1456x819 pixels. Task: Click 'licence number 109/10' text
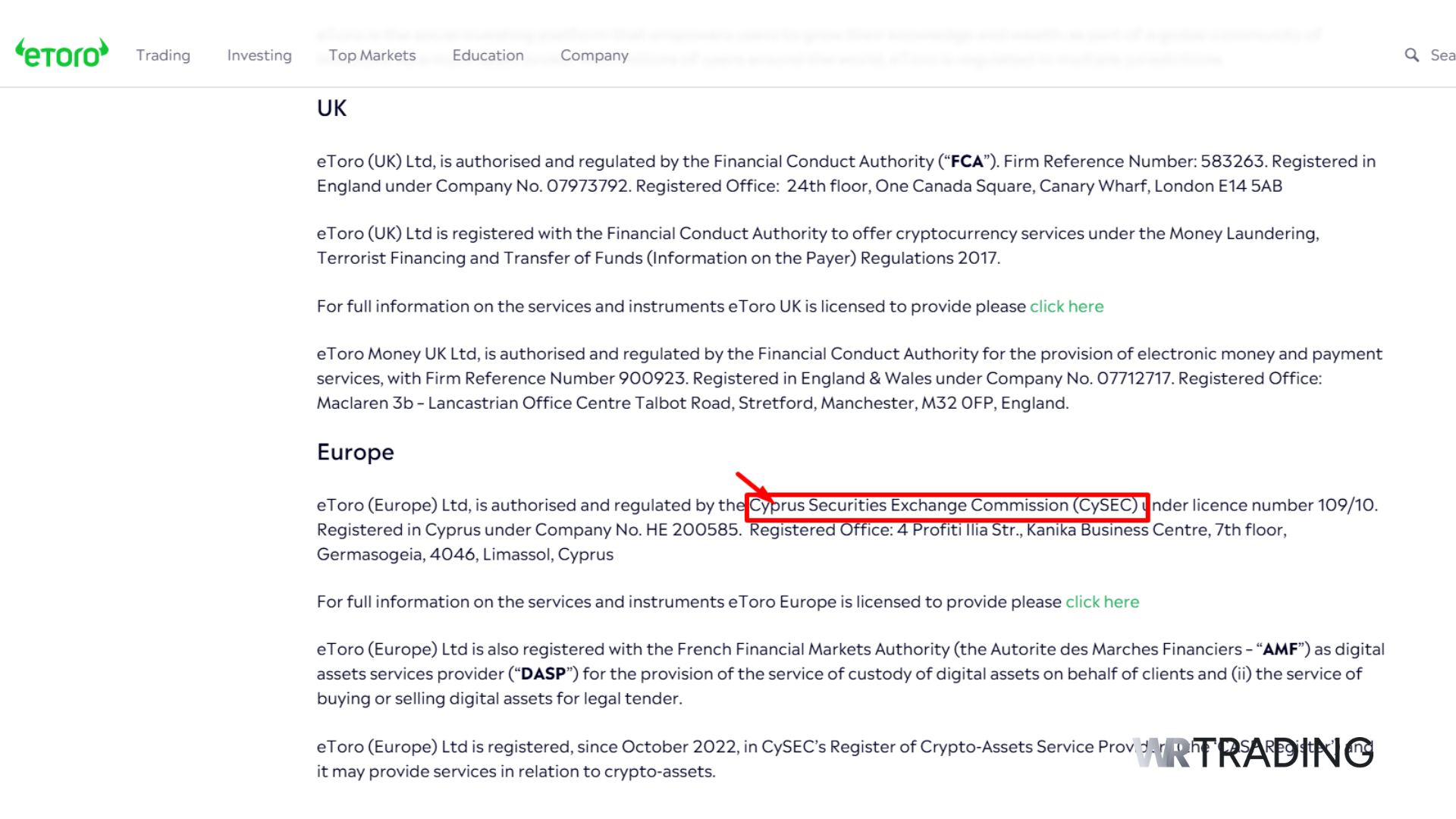click(1283, 505)
